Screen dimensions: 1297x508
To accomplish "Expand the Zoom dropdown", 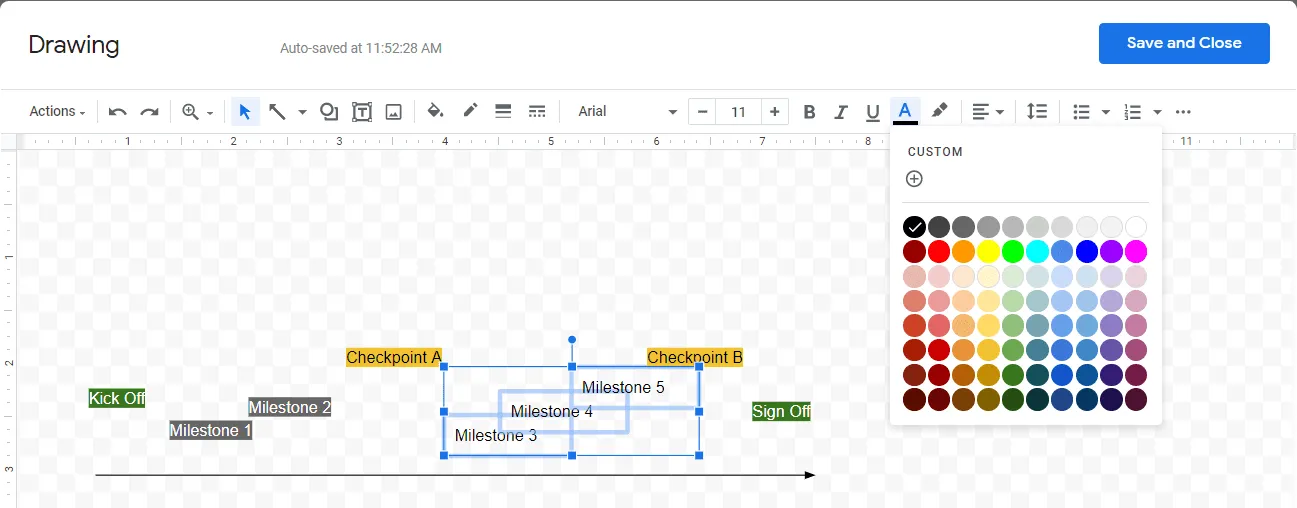I will click(x=197, y=111).
